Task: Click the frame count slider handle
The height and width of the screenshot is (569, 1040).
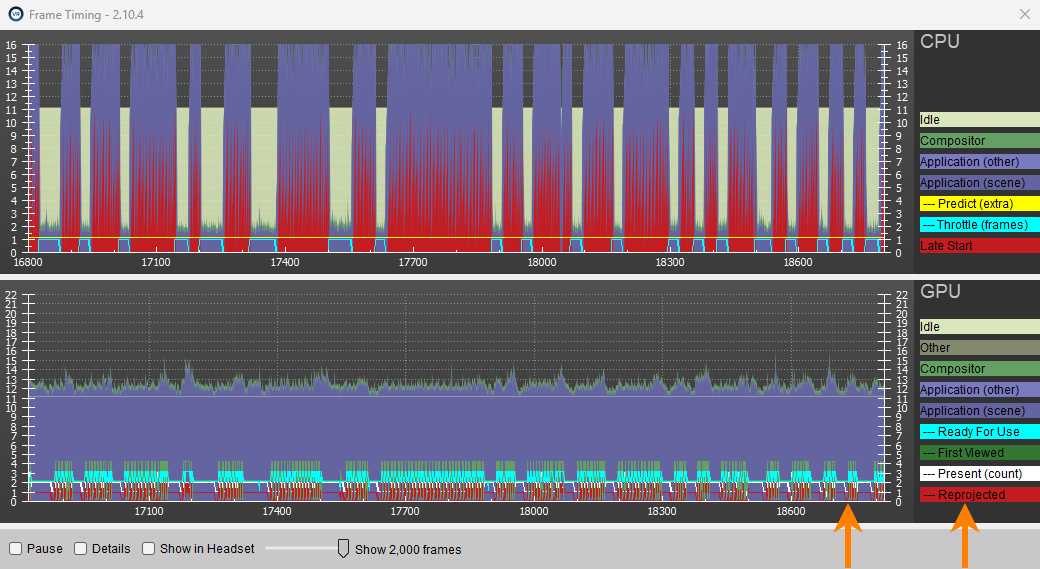Action: 343,548
